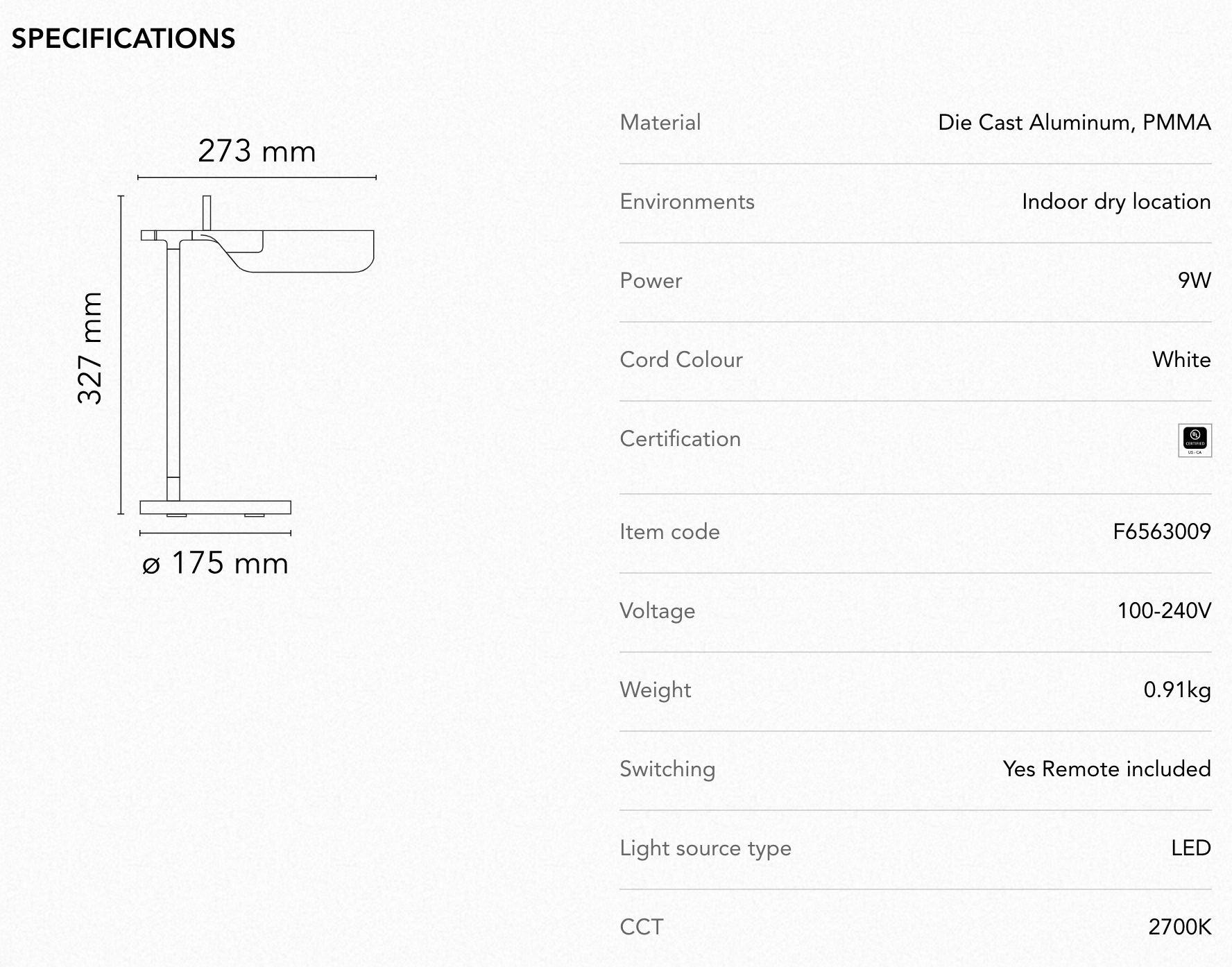Click the SPECIFICATIONS heading
The width and height of the screenshot is (1232, 967).
pyautogui.click(x=123, y=39)
